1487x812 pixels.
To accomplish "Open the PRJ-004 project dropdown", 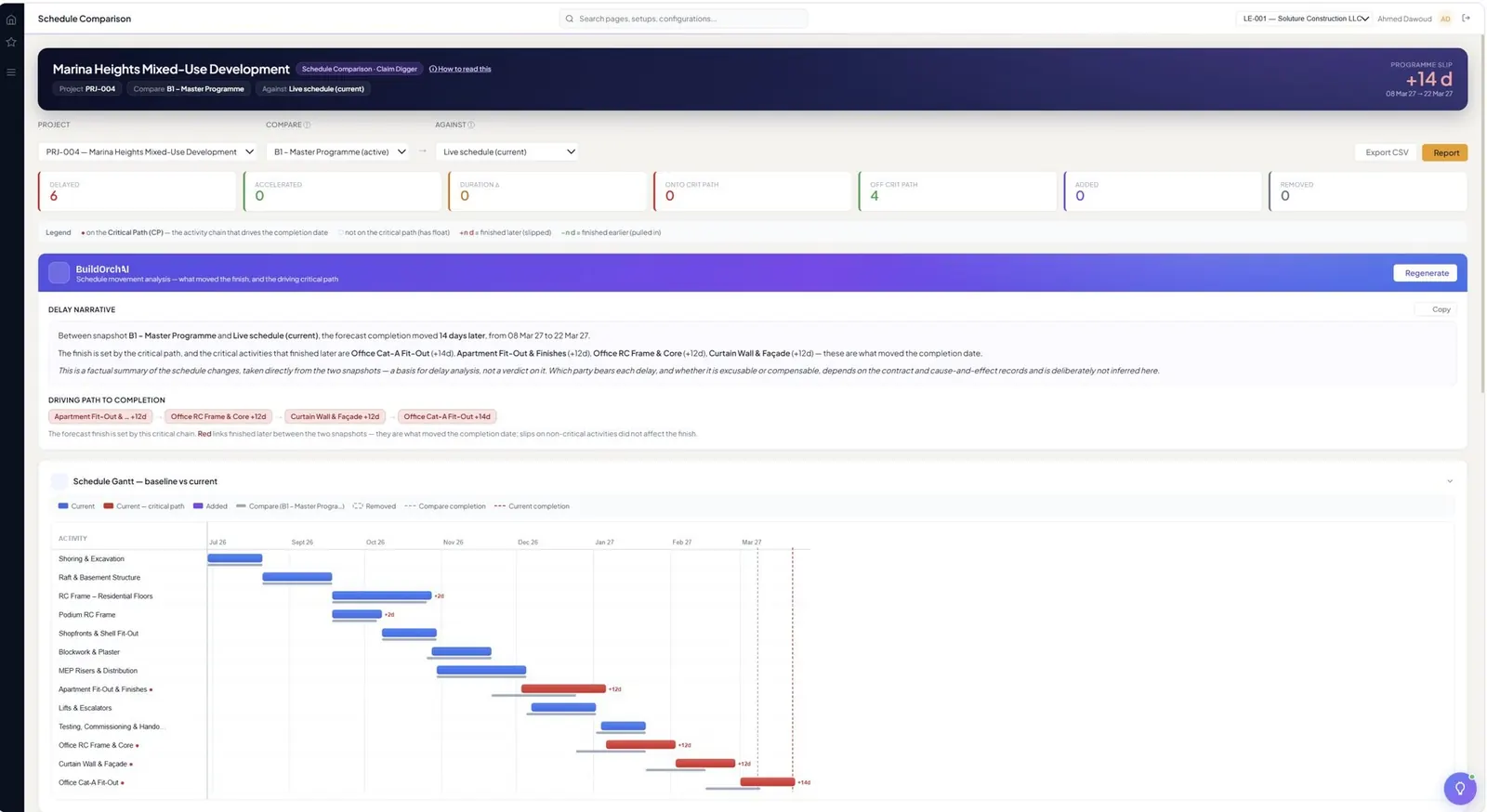I will click(x=149, y=151).
